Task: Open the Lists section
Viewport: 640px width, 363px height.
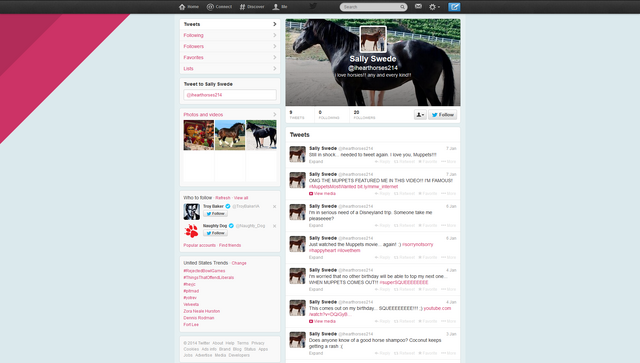Action: (230, 68)
